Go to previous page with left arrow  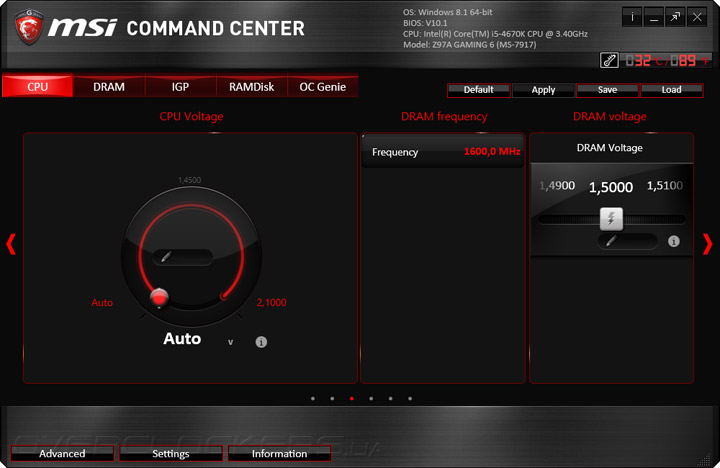(11, 244)
